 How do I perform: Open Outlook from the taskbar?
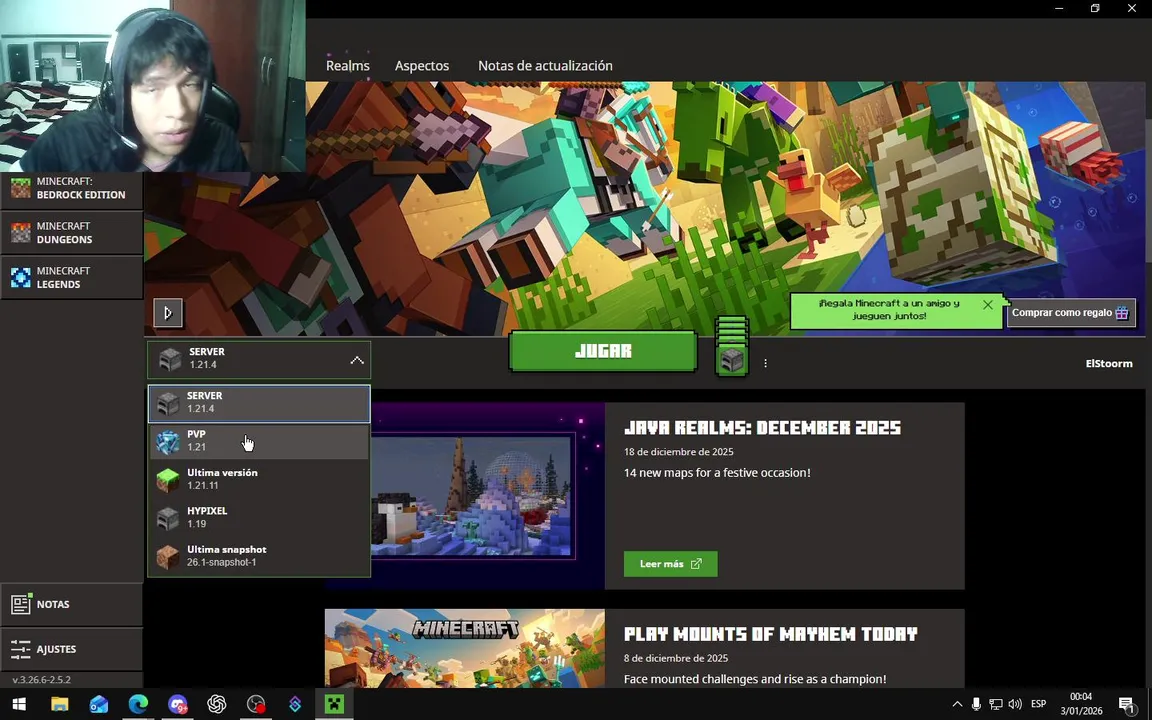tap(98, 705)
